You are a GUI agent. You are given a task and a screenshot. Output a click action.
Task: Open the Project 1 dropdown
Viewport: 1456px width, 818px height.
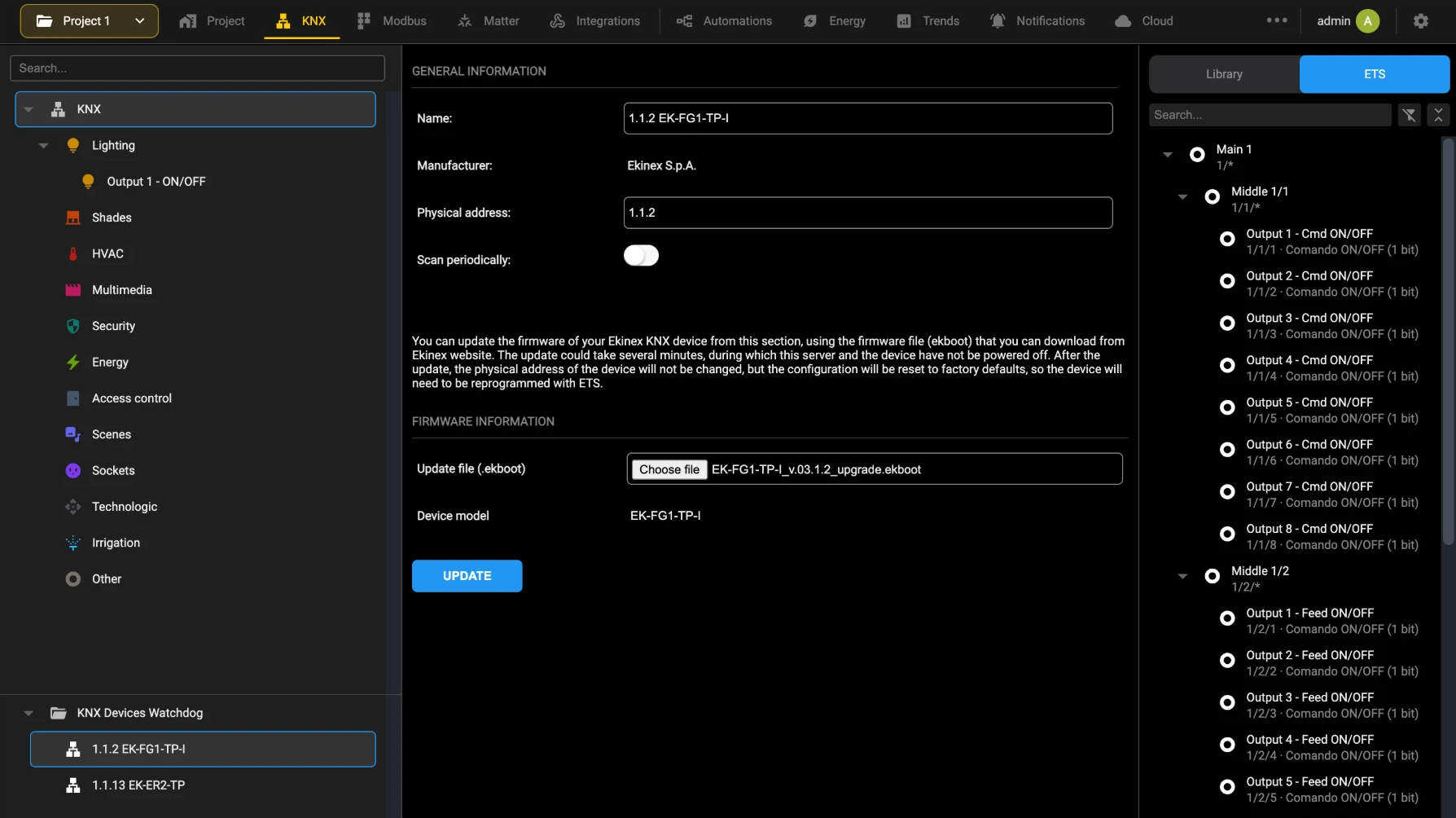pyautogui.click(x=89, y=21)
